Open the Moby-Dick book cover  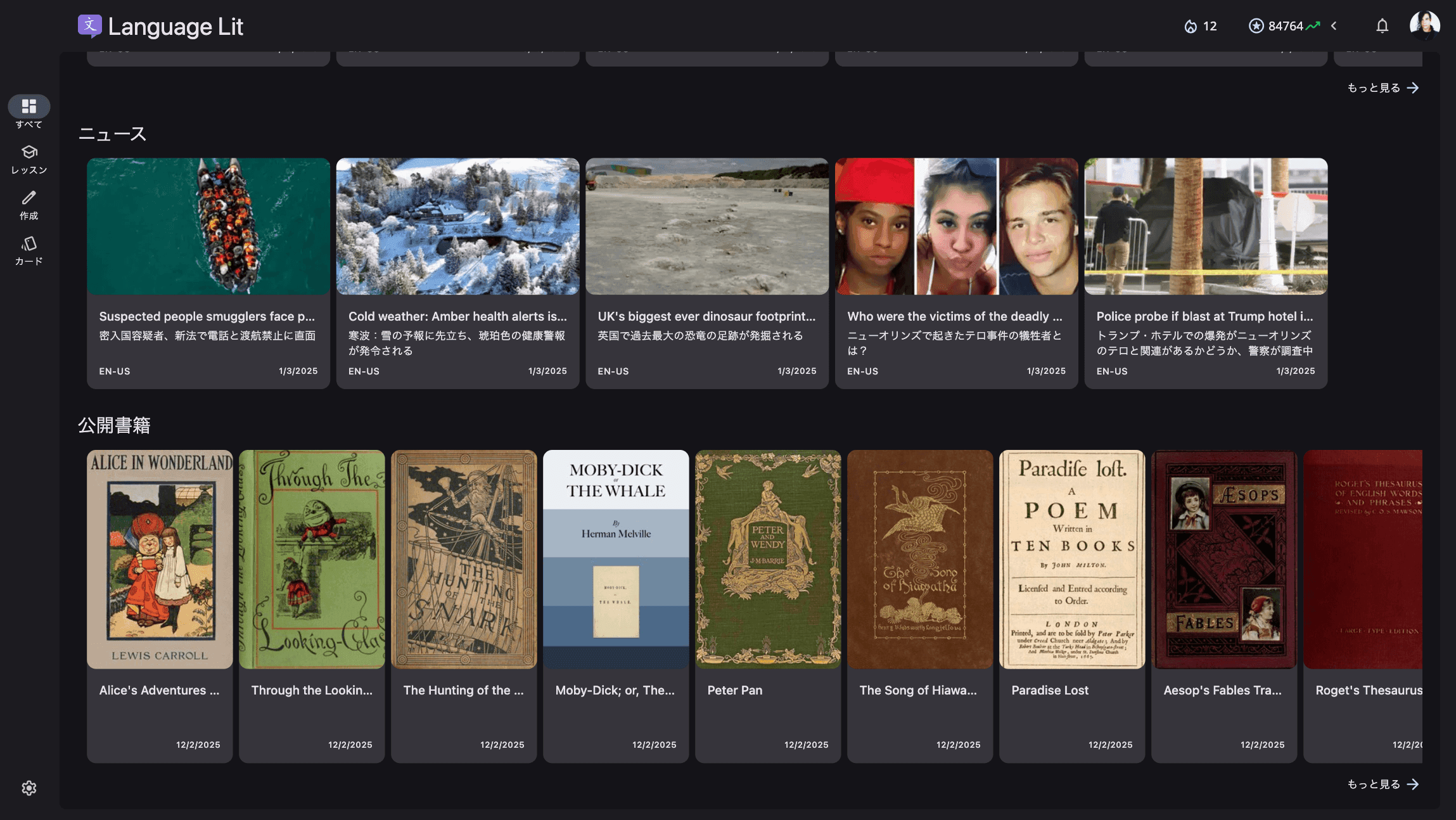[616, 559]
